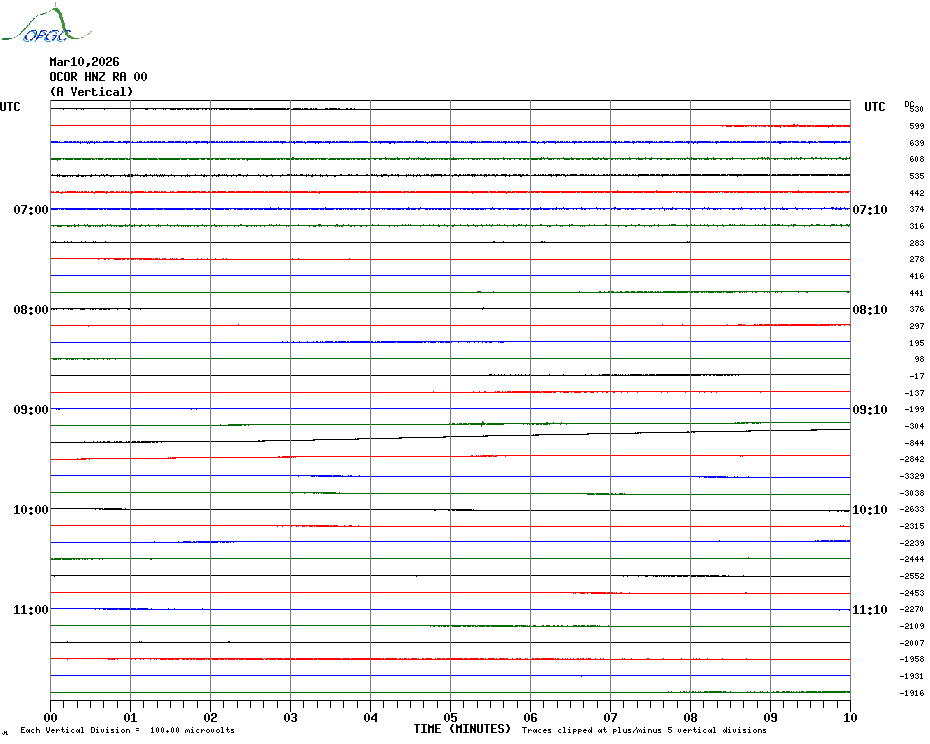Click the 00 minute tick on x-axis

click(x=51, y=717)
